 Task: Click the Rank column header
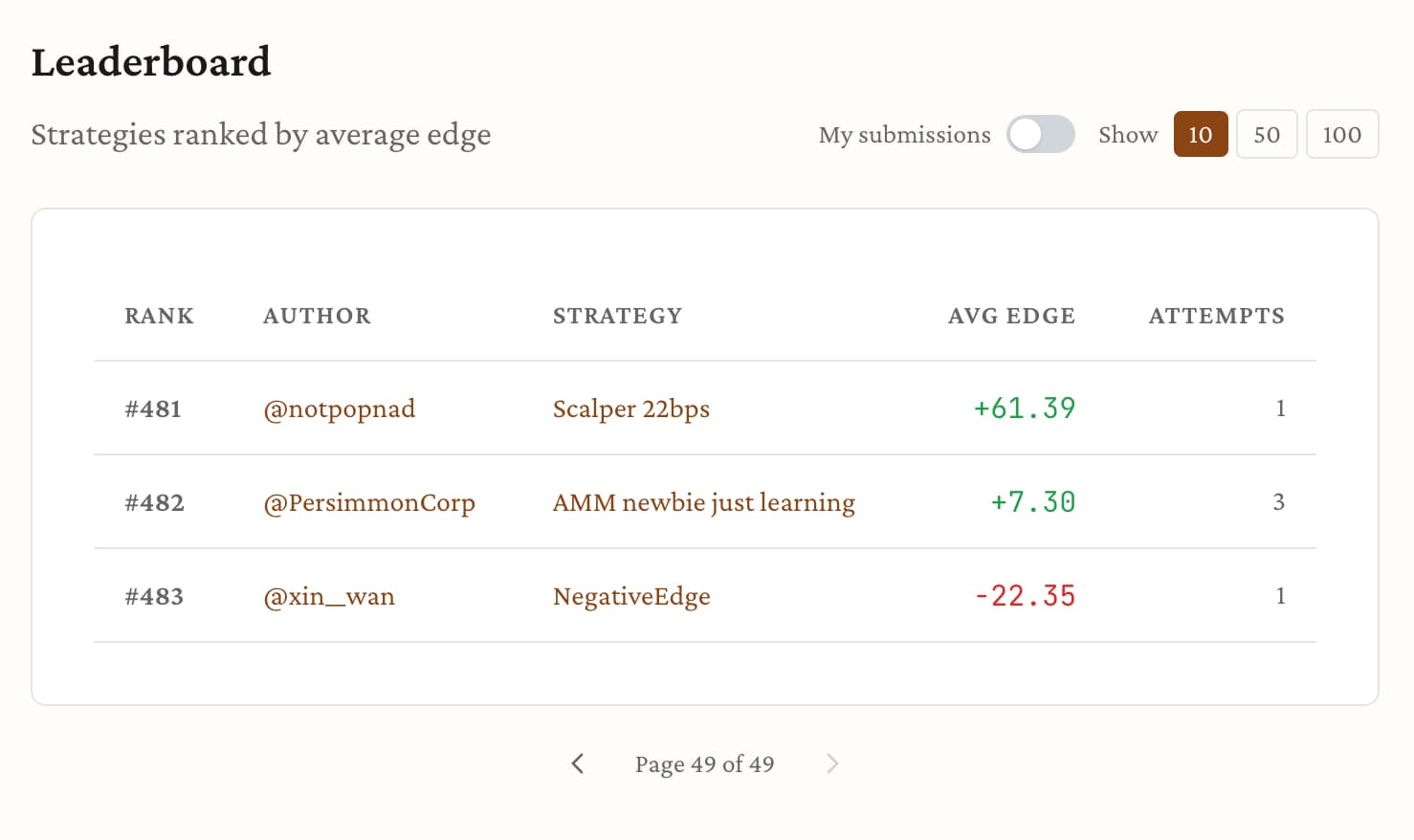[x=159, y=317]
